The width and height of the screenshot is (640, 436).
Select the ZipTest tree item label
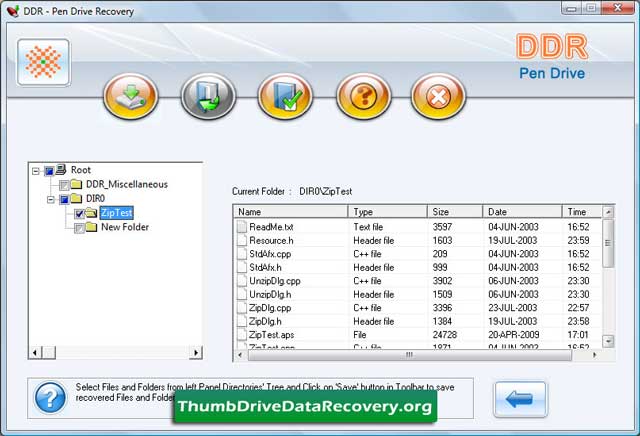(x=117, y=213)
